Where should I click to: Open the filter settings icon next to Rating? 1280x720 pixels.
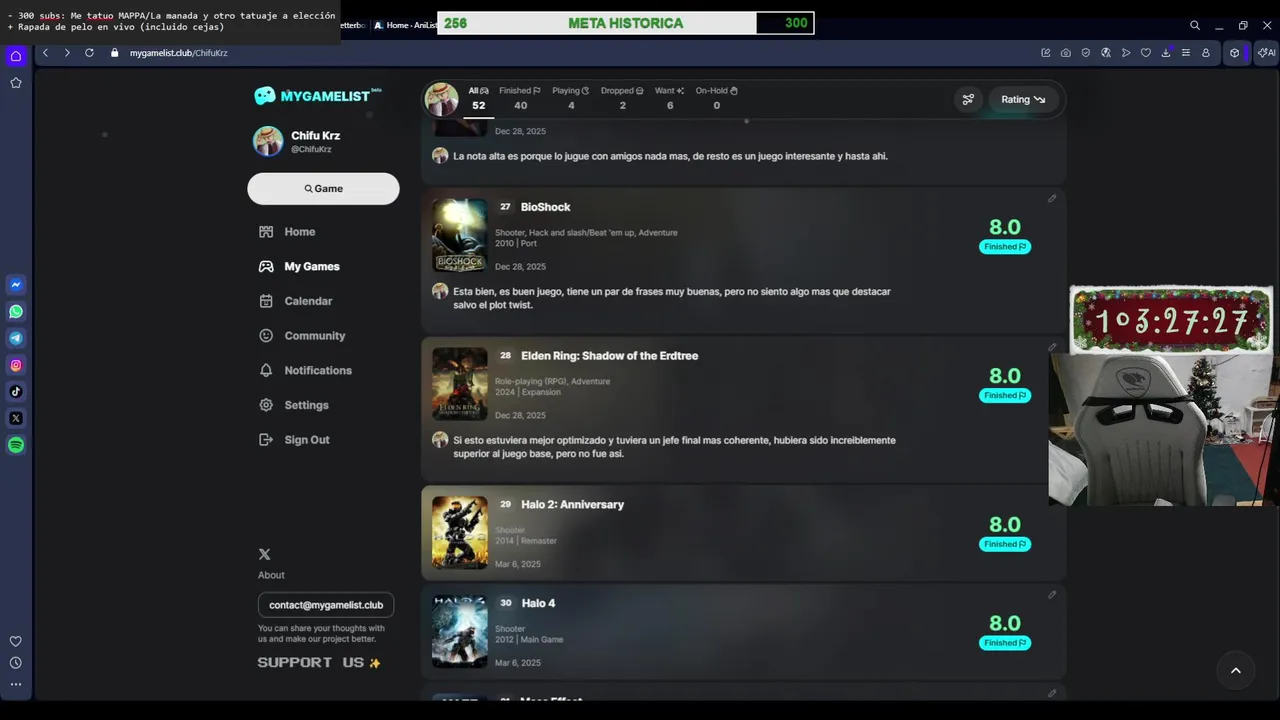968,99
